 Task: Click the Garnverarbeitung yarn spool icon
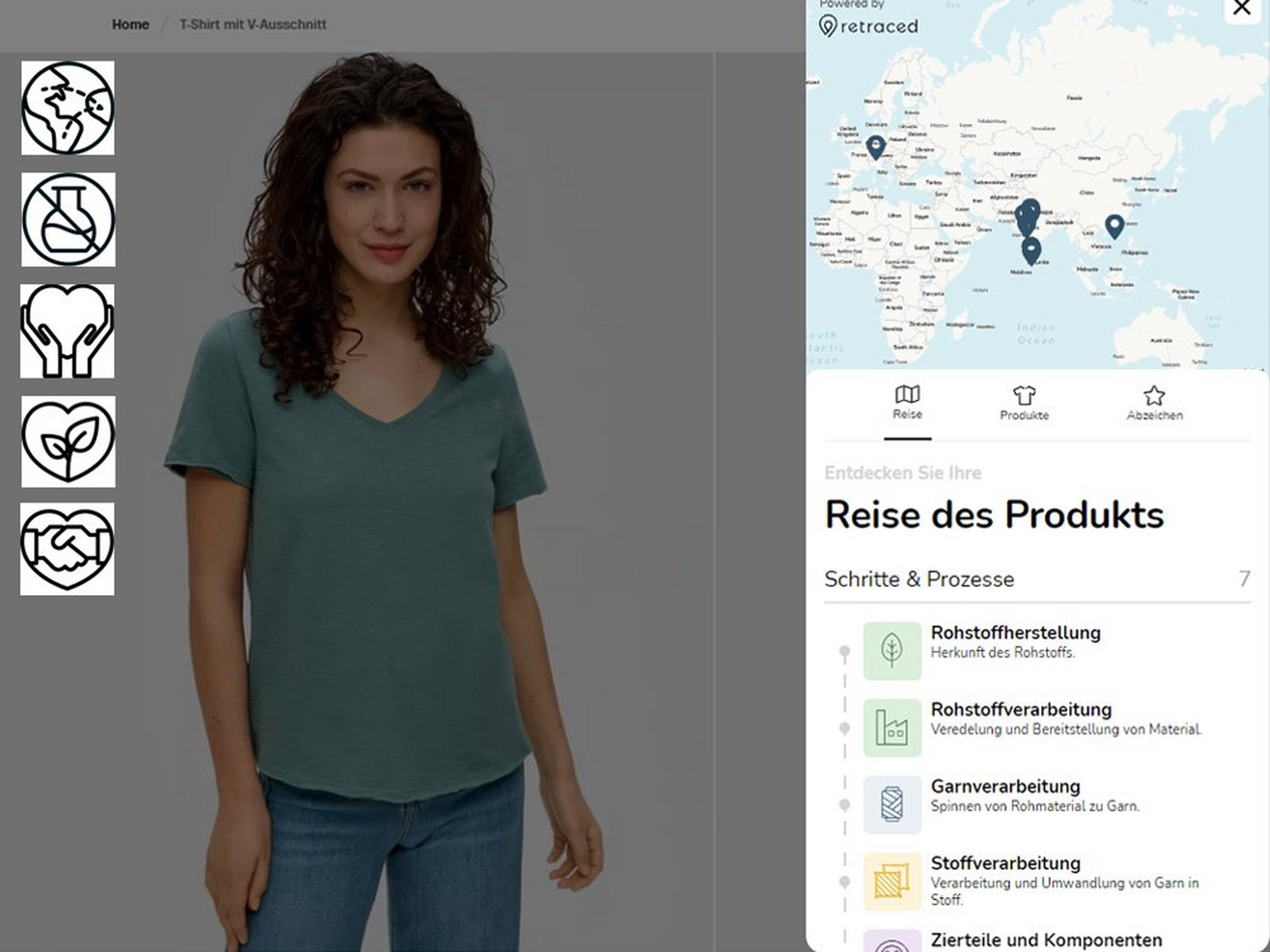(892, 804)
